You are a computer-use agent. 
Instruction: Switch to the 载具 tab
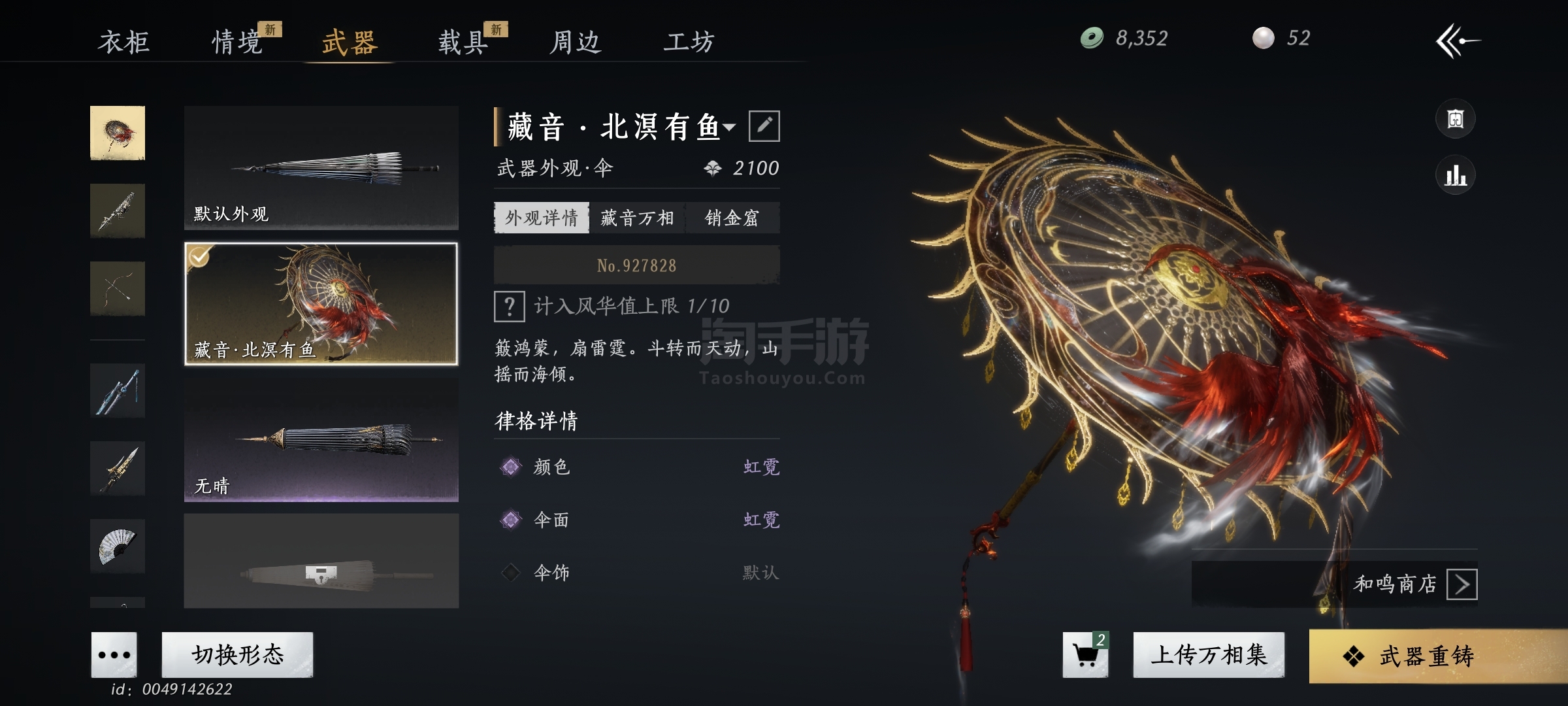coord(463,42)
